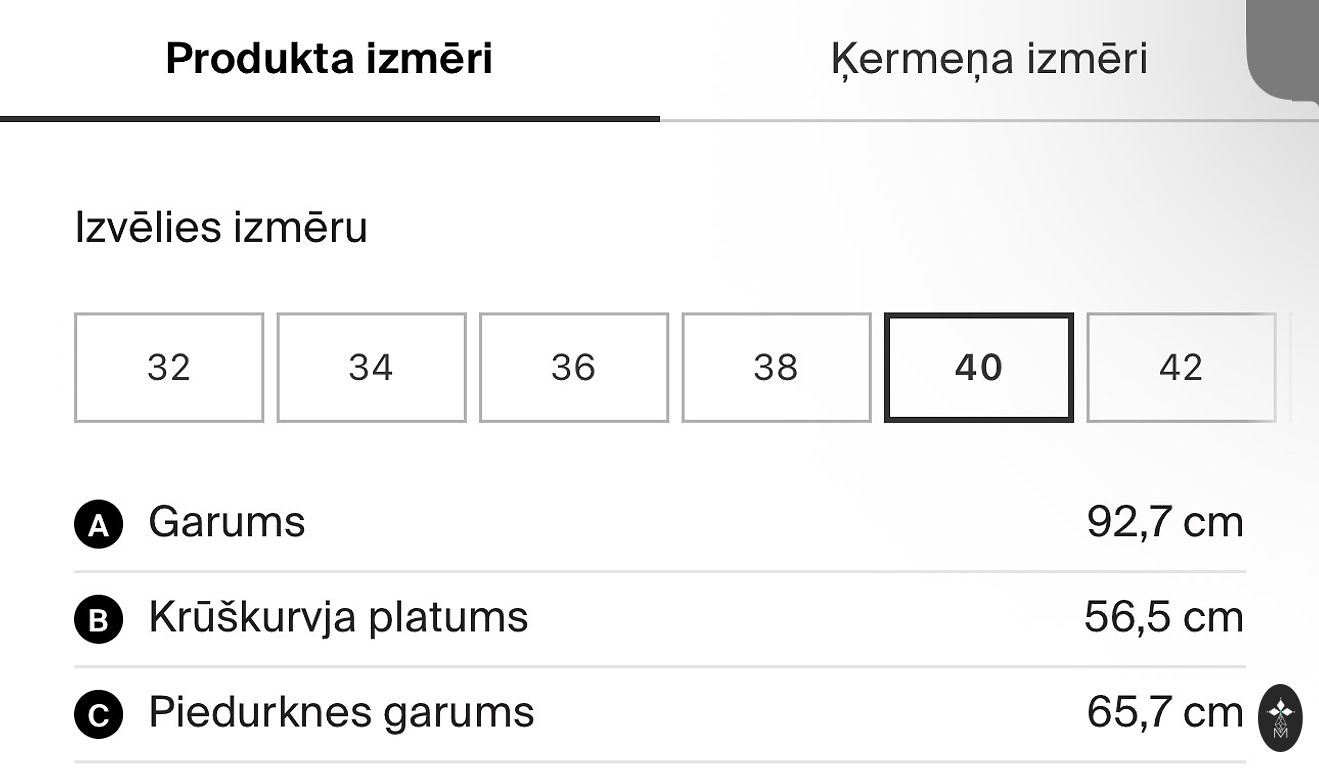The width and height of the screenshot is (1319, 768).
Task: Click the gray corner element at top right
Action: coord(1284,47)
